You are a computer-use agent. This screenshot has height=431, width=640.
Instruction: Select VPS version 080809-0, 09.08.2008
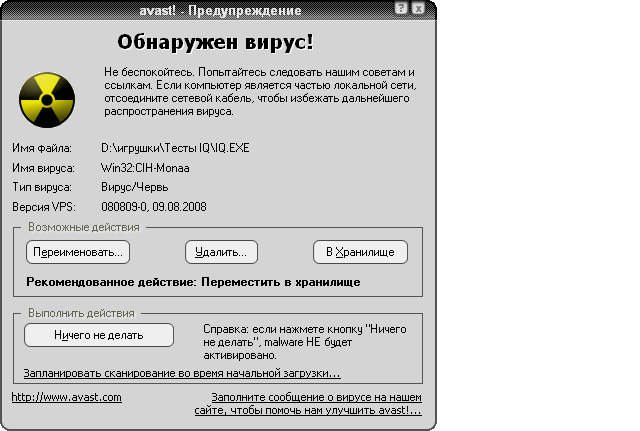(154, 207)
